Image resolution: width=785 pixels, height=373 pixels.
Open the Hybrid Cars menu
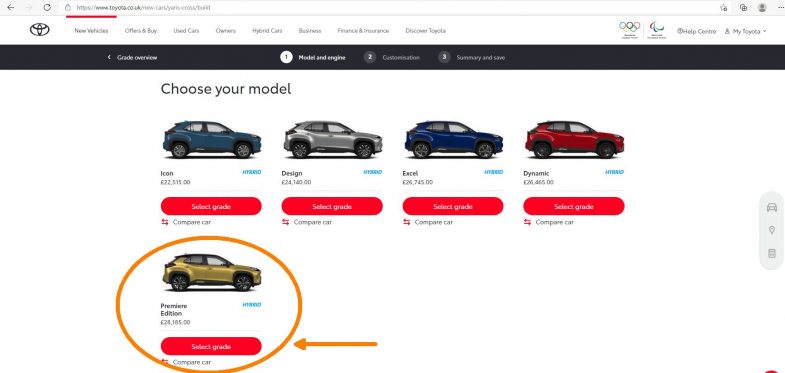[267, 31]
